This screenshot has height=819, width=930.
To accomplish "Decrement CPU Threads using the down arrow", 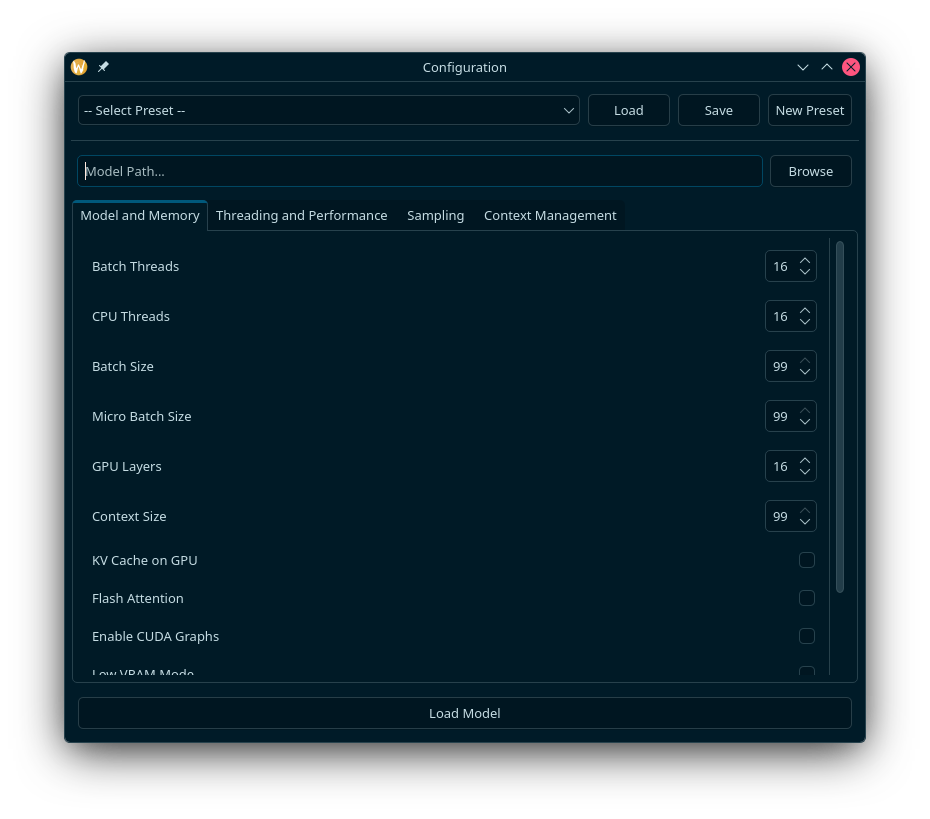I will click(x=805, y=322).
